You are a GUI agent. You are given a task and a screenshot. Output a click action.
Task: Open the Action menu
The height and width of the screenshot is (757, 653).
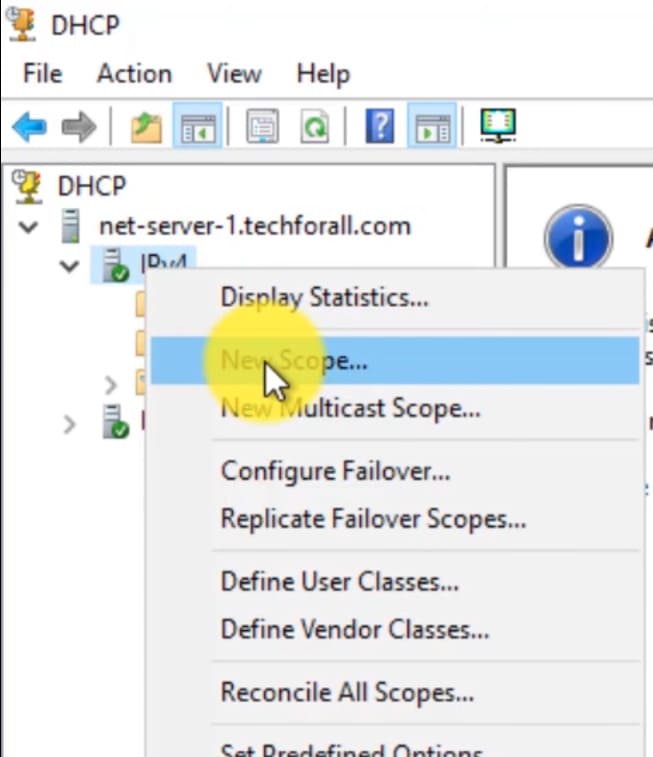134,74
